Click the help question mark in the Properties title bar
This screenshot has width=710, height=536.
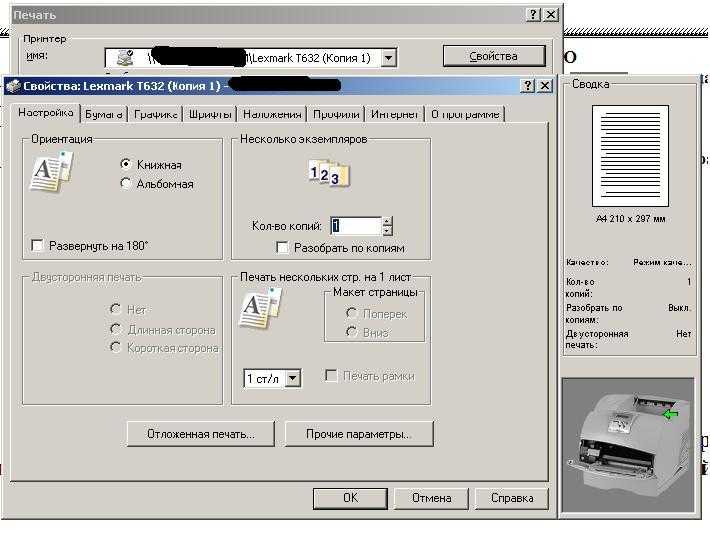[528, 86]
